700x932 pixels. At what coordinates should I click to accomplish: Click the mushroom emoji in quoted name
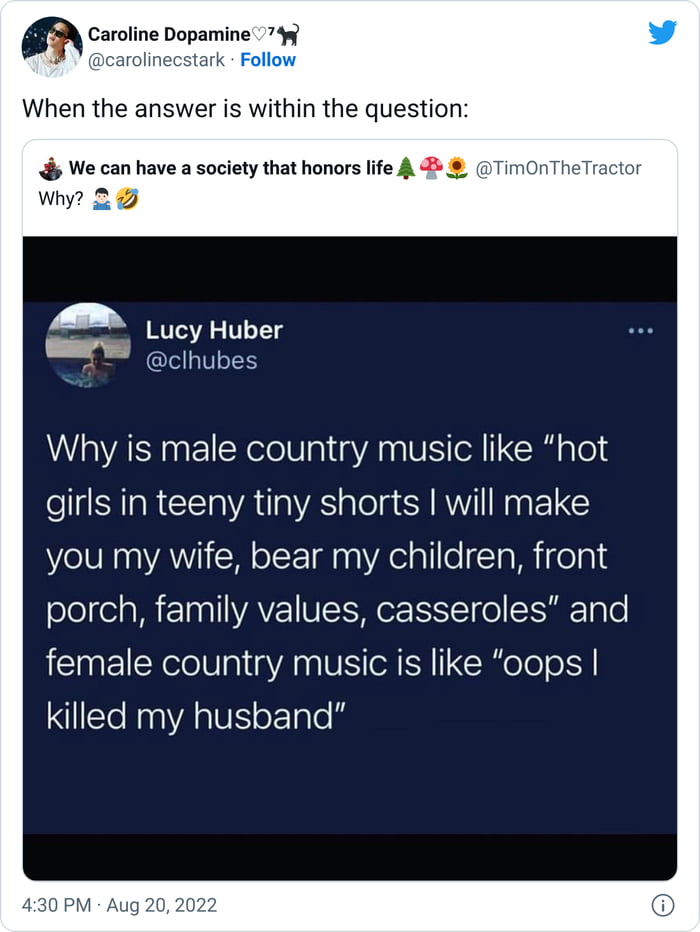(x=431, y=168)
